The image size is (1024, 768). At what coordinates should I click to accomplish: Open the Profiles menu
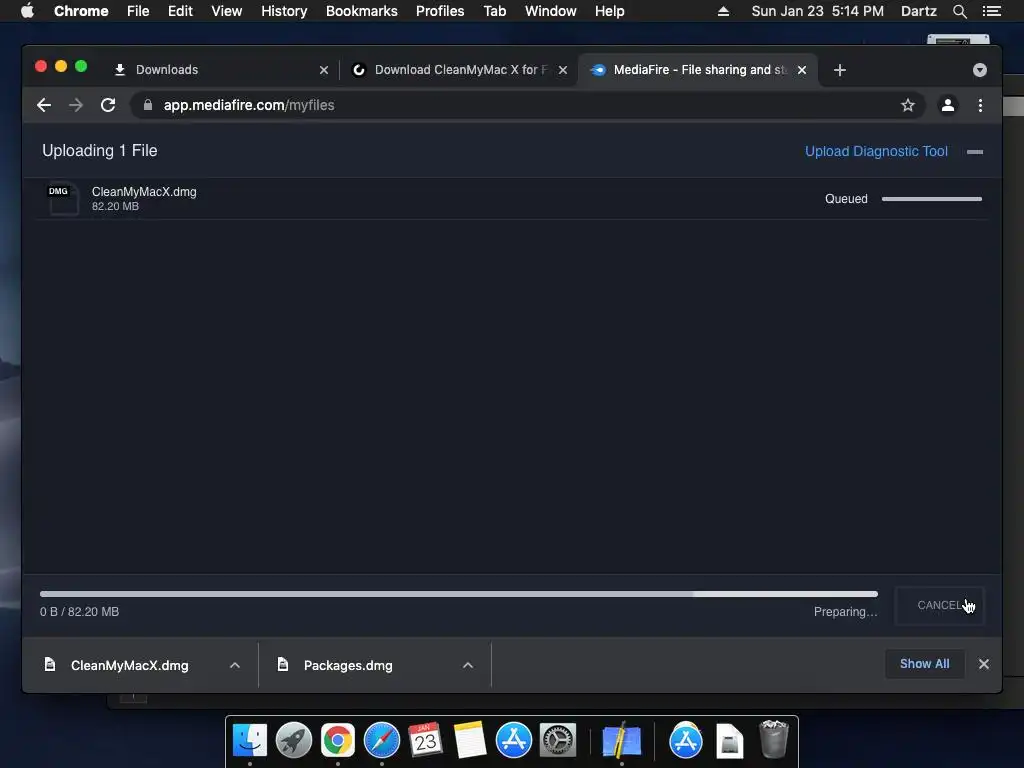(440, 11)
